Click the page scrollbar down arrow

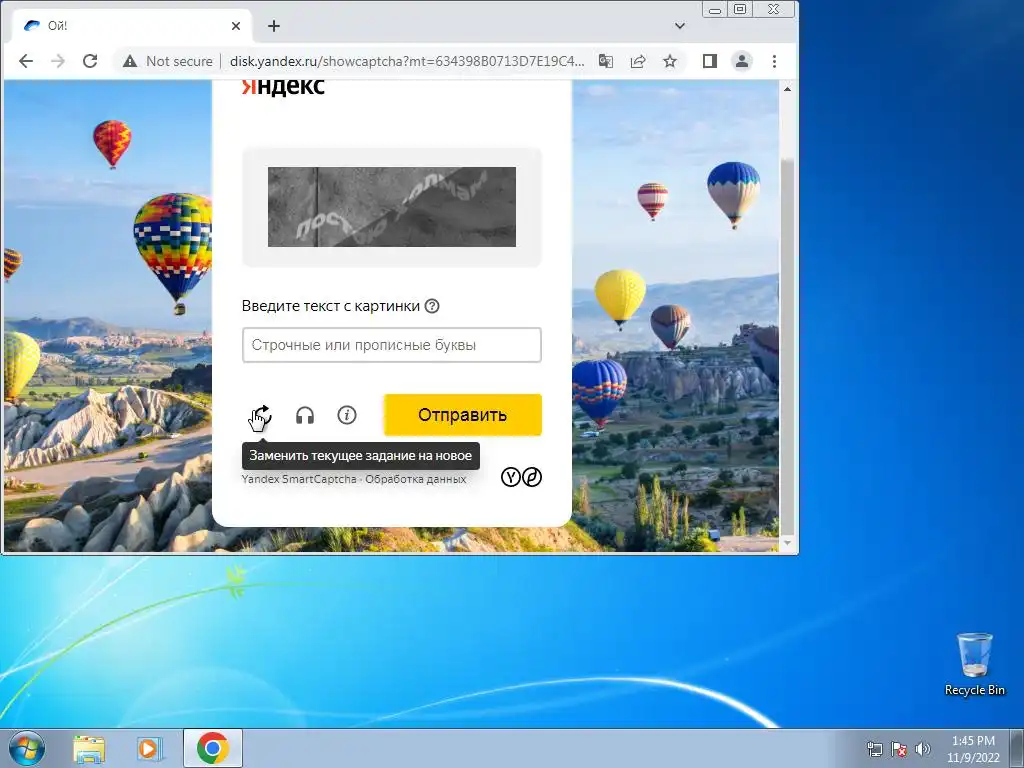tap(788, 543)
